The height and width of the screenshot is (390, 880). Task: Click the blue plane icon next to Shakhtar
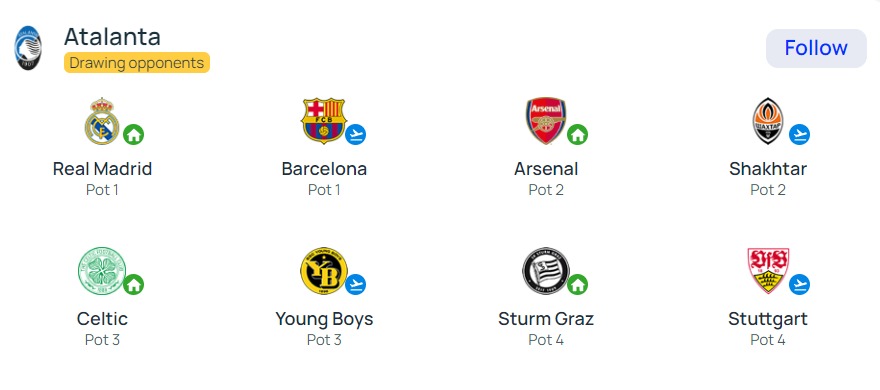(x=799, y=135)
